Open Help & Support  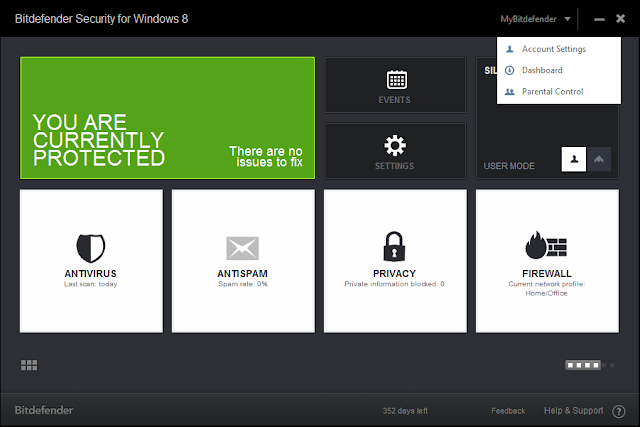[573, 411]
